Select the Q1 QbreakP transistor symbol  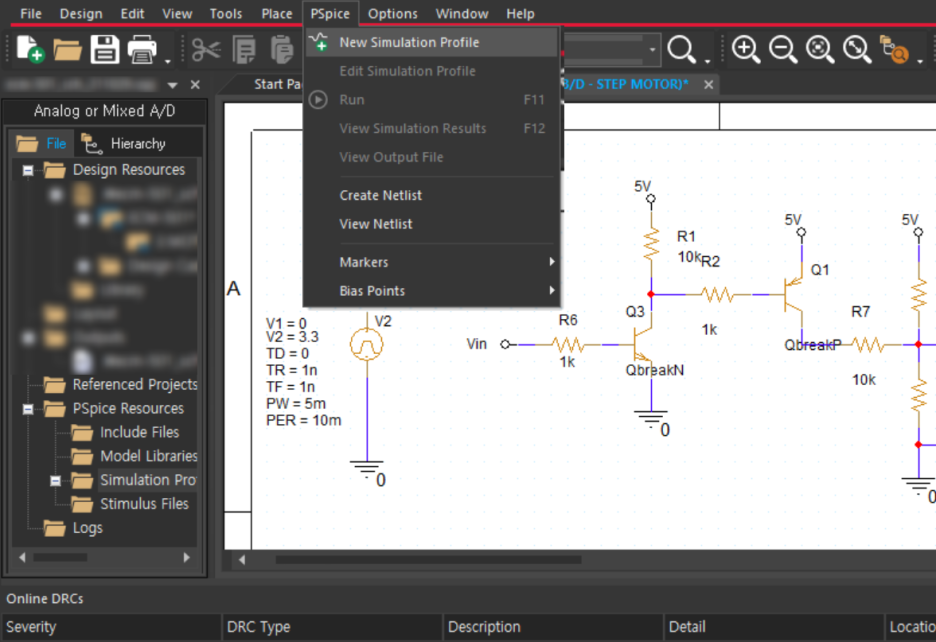(795, 295)
